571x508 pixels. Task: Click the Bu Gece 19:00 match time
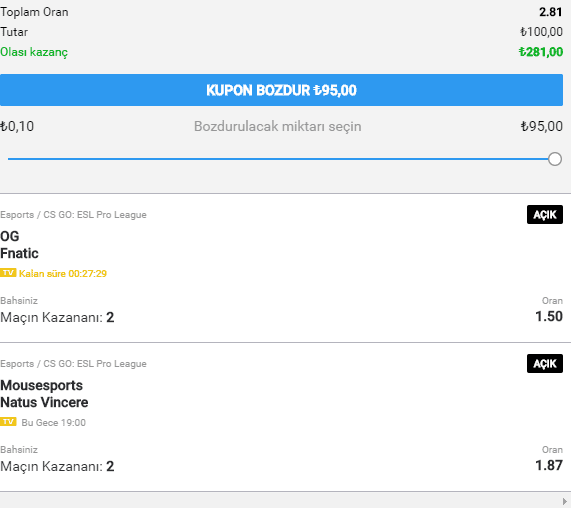[54, 422]
